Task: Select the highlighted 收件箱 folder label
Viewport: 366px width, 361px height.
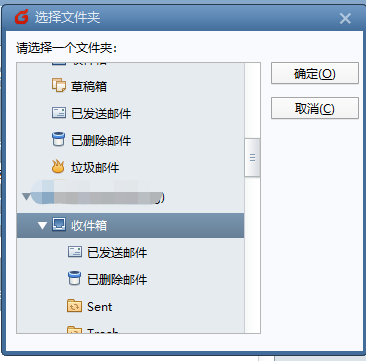Action: 89,226
